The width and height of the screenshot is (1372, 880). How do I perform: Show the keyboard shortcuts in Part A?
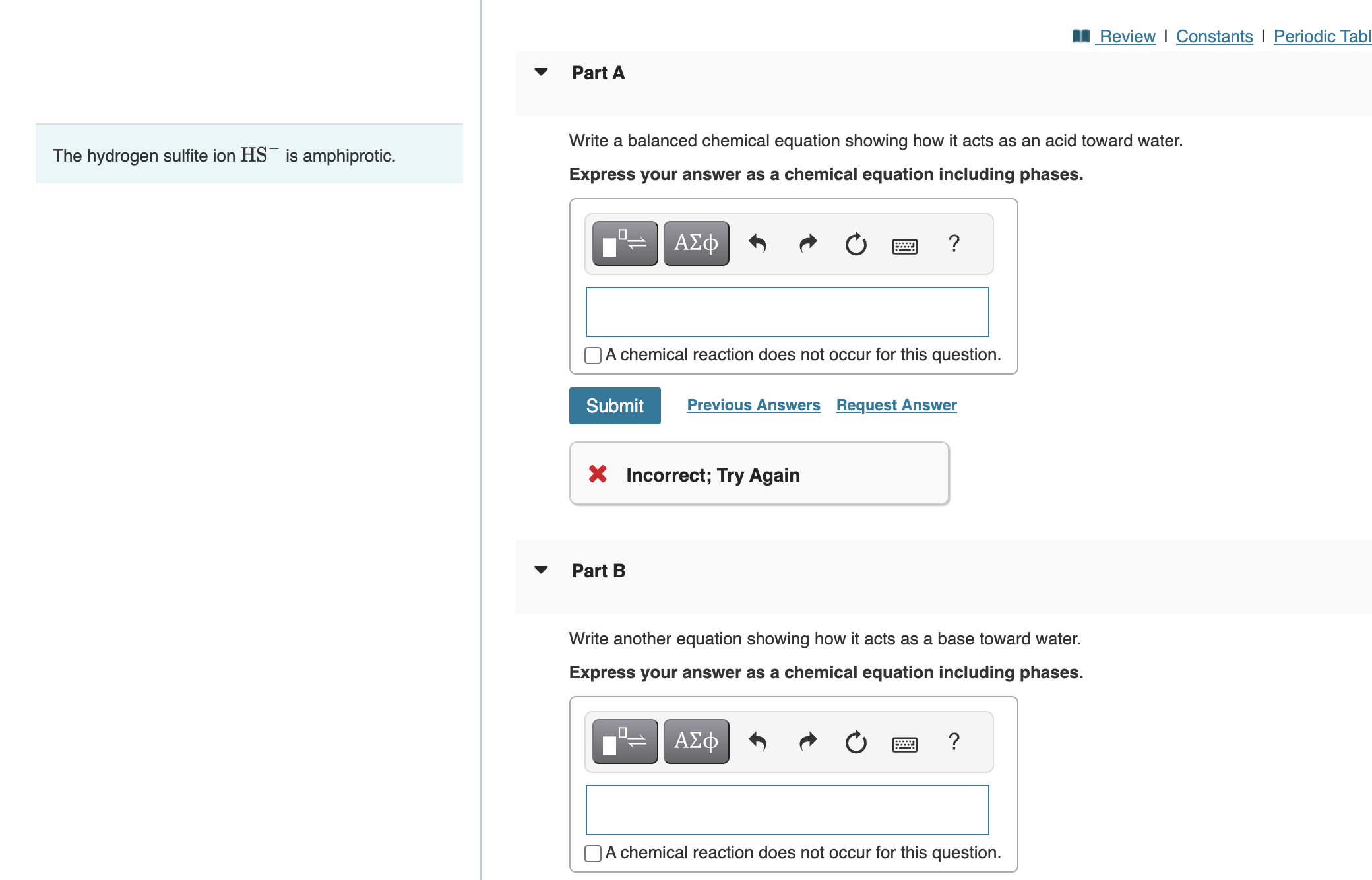904,245
